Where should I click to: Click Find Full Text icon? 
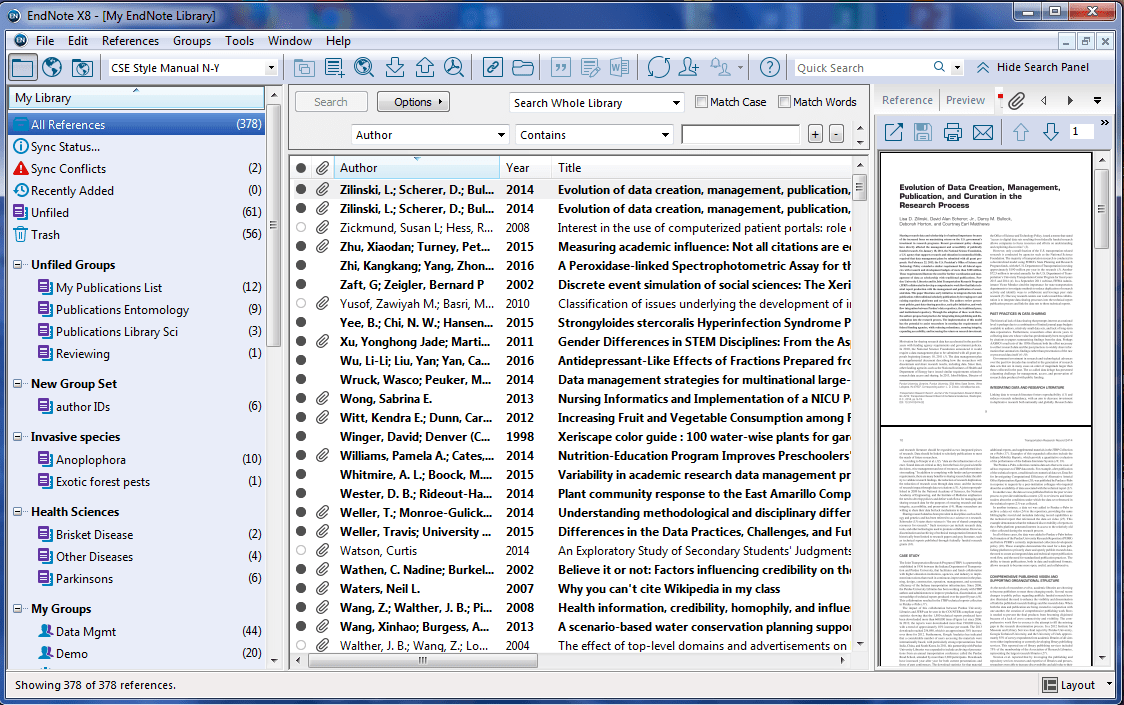pos(454,68)
